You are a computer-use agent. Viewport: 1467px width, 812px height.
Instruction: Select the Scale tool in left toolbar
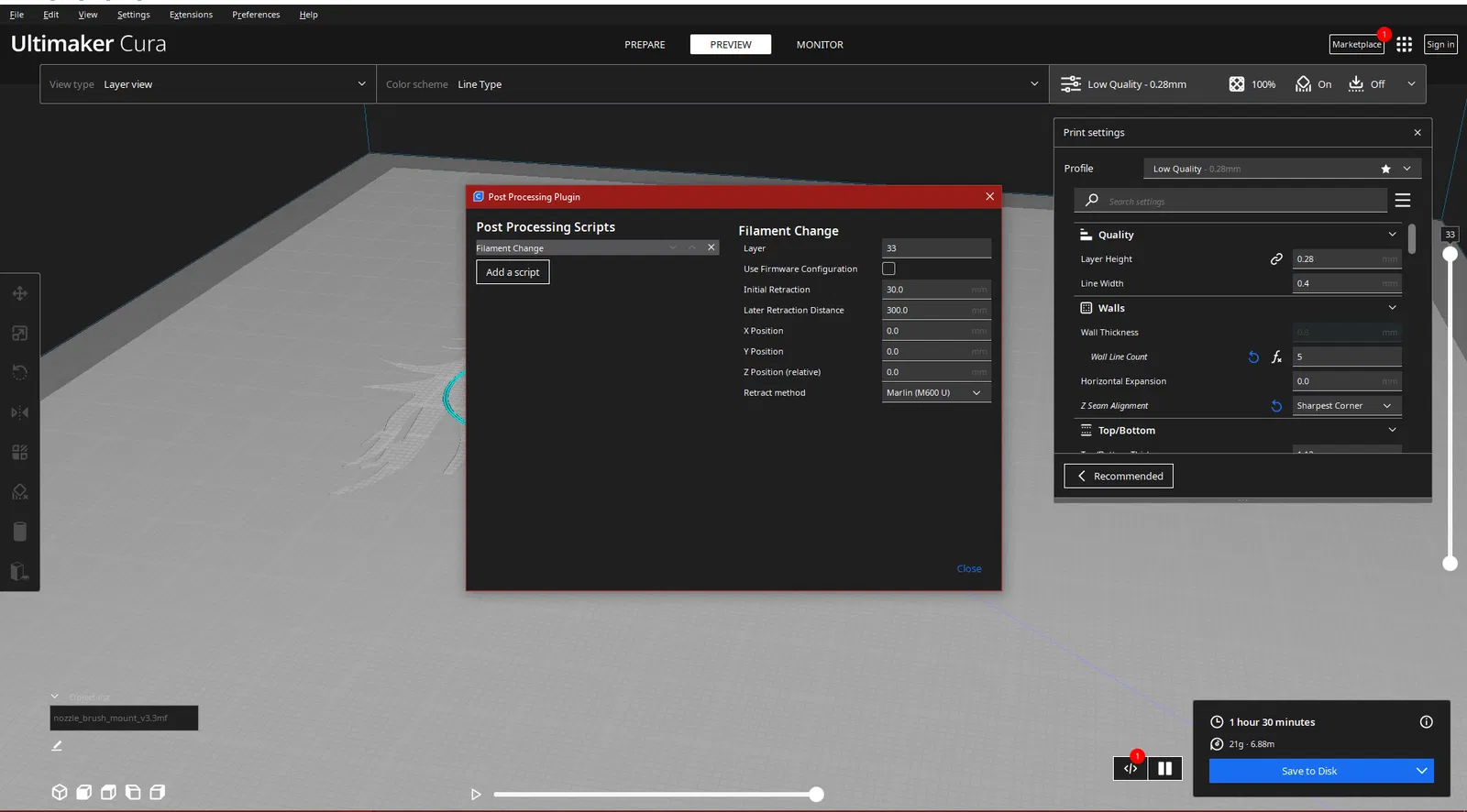(19, 334)
